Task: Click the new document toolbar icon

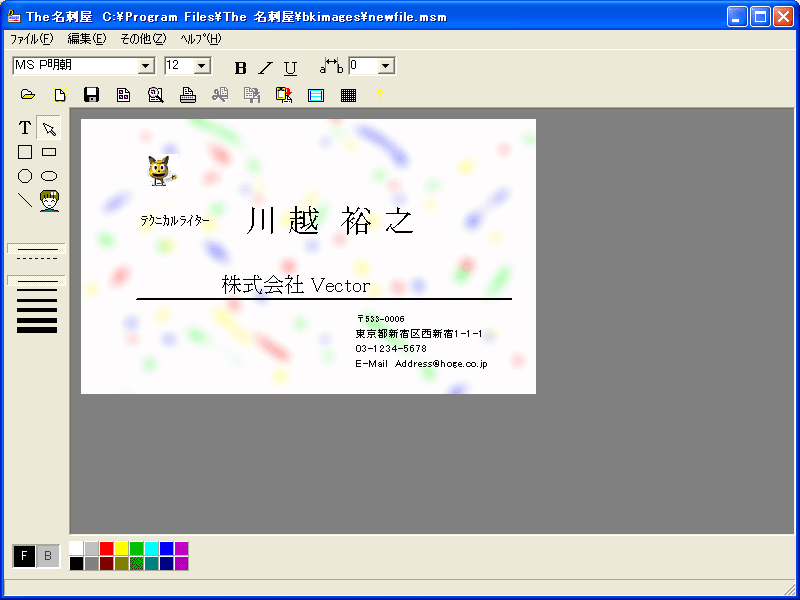Action: pyautogui.click(x=60, y=94)
